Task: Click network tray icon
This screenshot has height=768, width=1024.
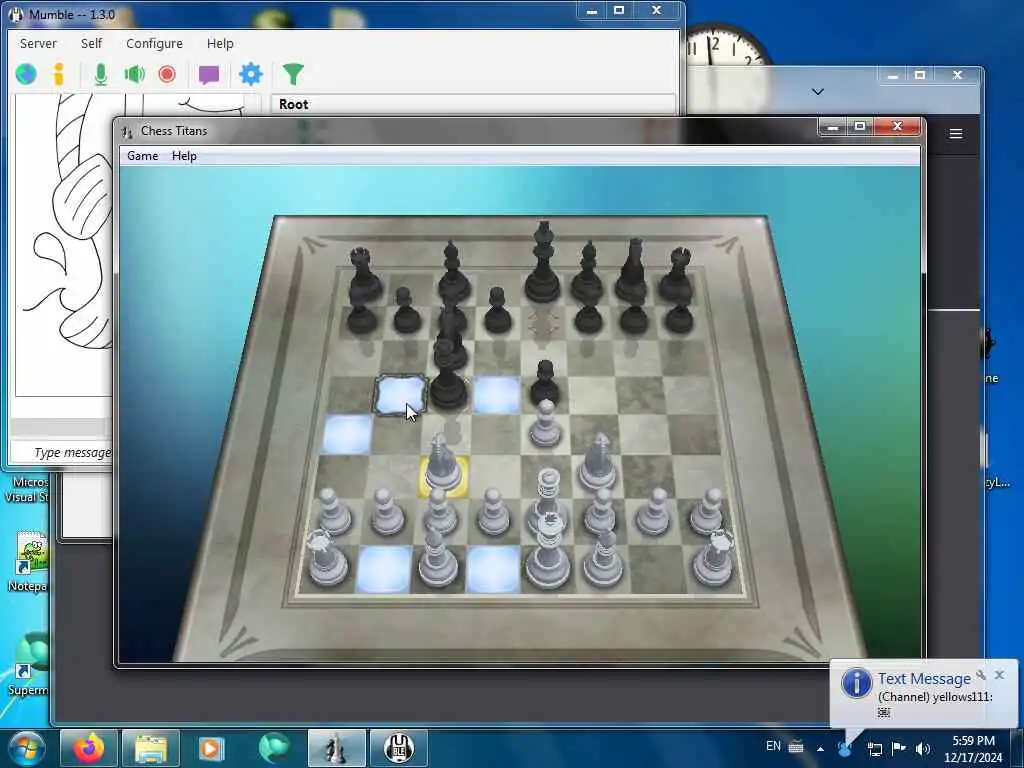Action: (874, 749)
